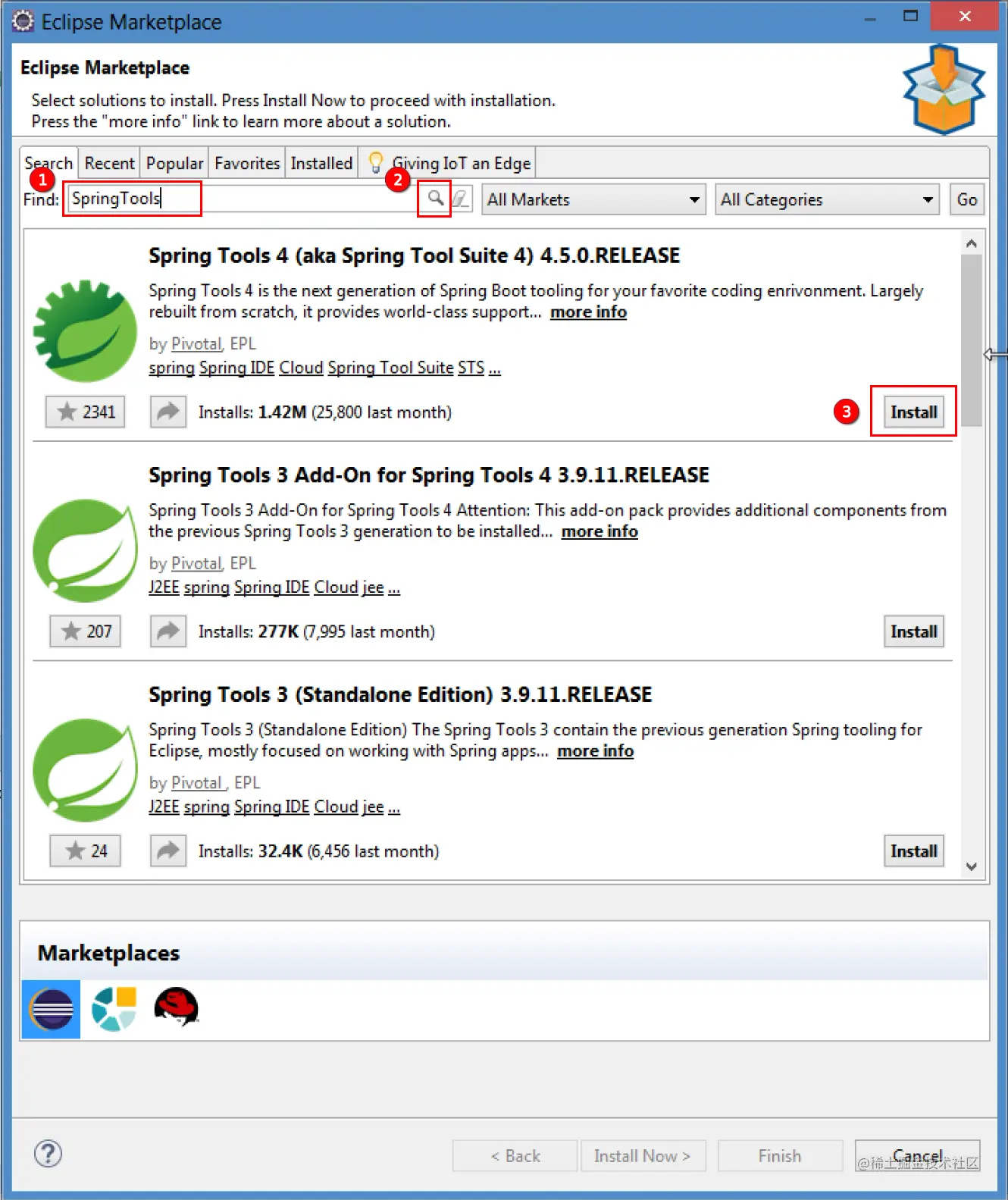Viewport: 1008px width, 1200px height.
Task: Click the search magnifier icon
Action: pos(435,199)
